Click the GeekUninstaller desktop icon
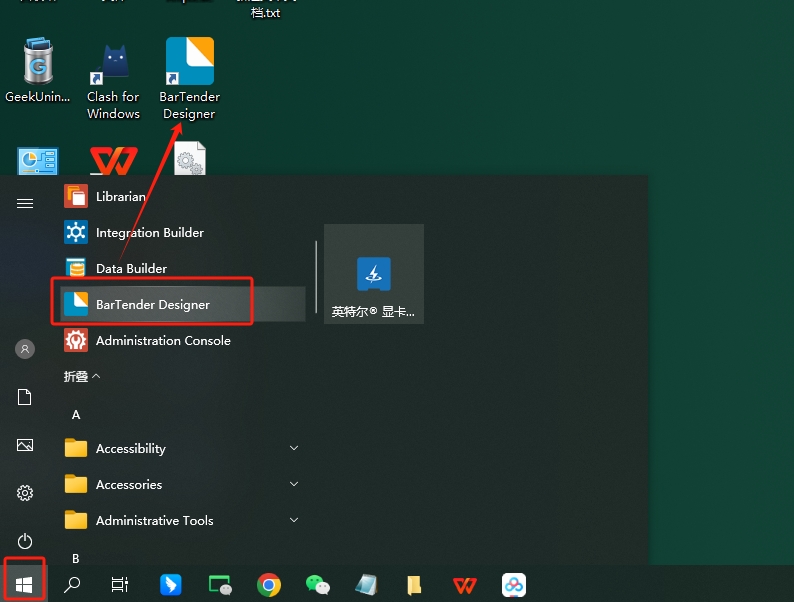Screen dimensions: 794x602 (38, 71)
